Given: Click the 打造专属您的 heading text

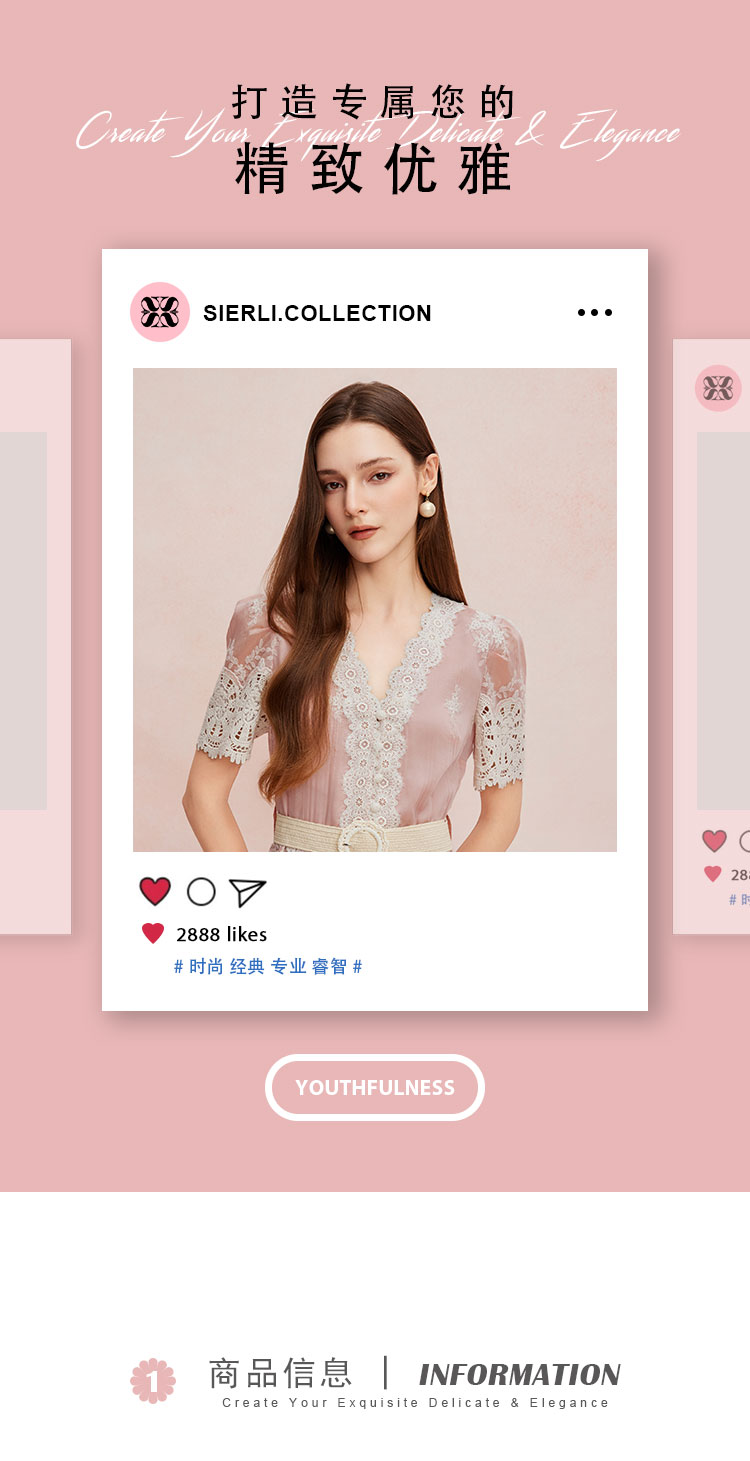Looking at the screenshot, I should point(374,102).
